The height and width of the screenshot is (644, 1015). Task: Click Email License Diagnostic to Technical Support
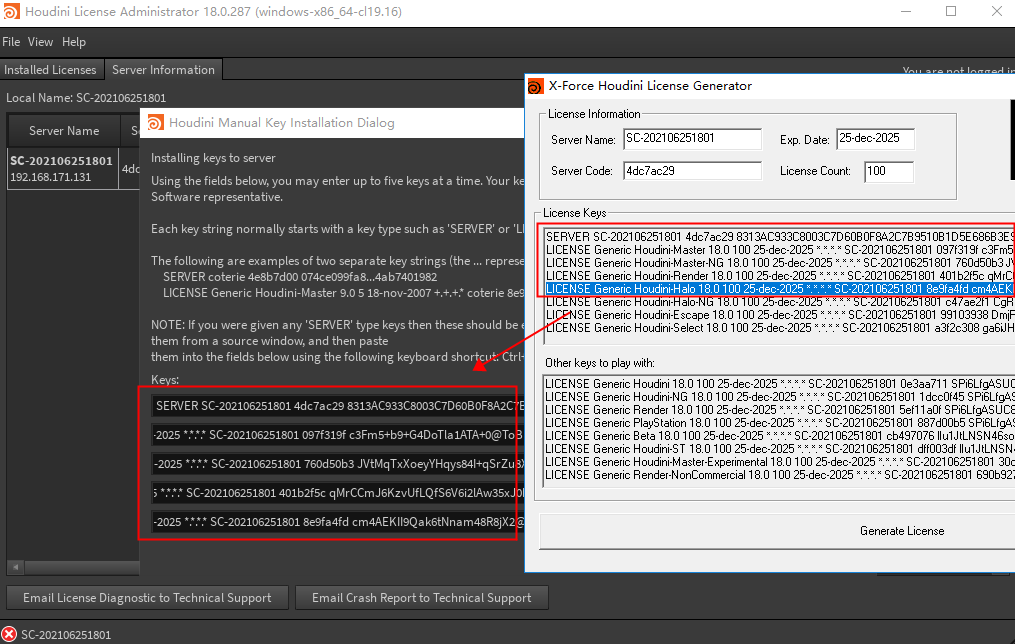pos(148,598)
